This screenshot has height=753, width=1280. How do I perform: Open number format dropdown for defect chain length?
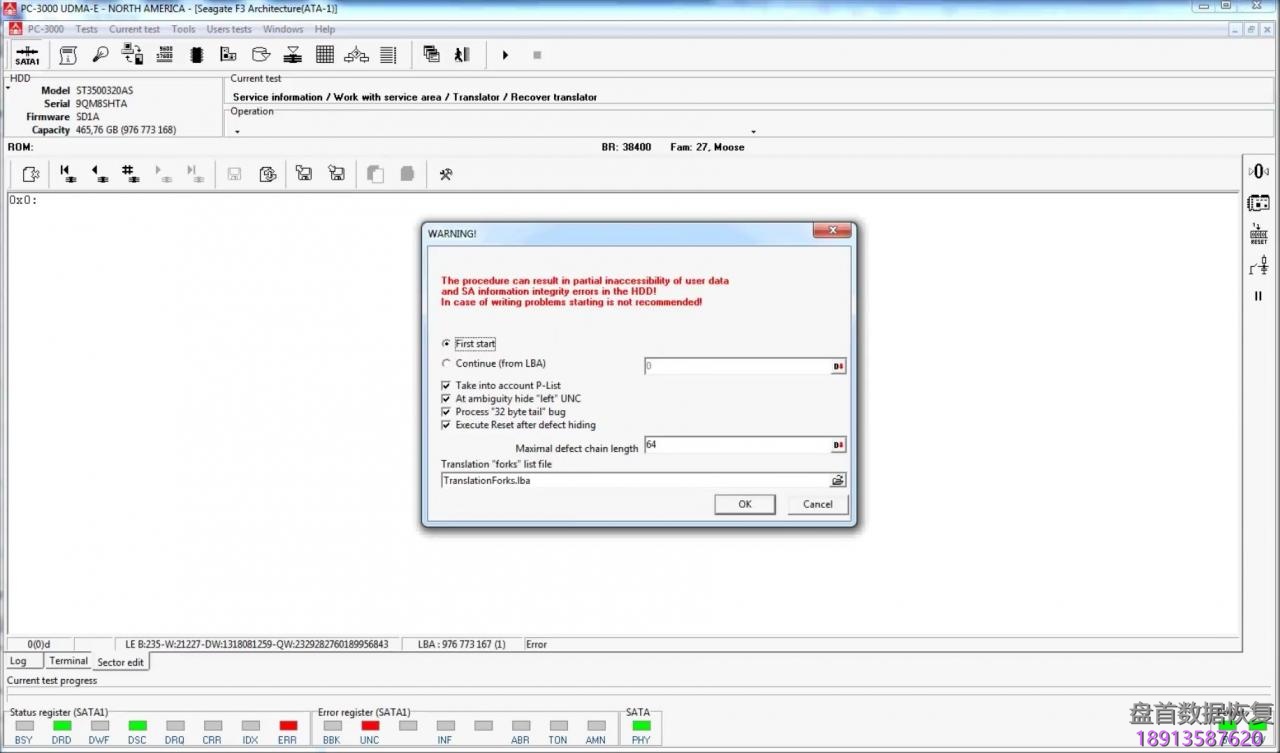click(x=838, y=445)
